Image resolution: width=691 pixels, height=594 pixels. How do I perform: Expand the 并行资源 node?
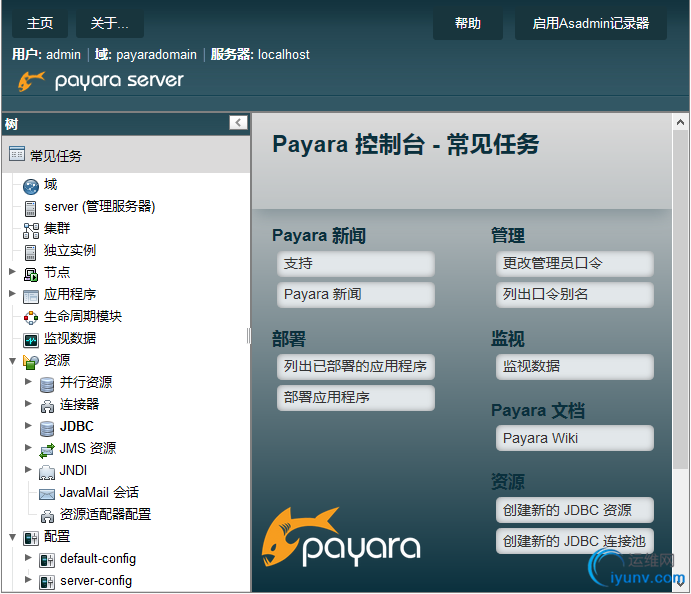pyautogui.click(x=28, y=381)
